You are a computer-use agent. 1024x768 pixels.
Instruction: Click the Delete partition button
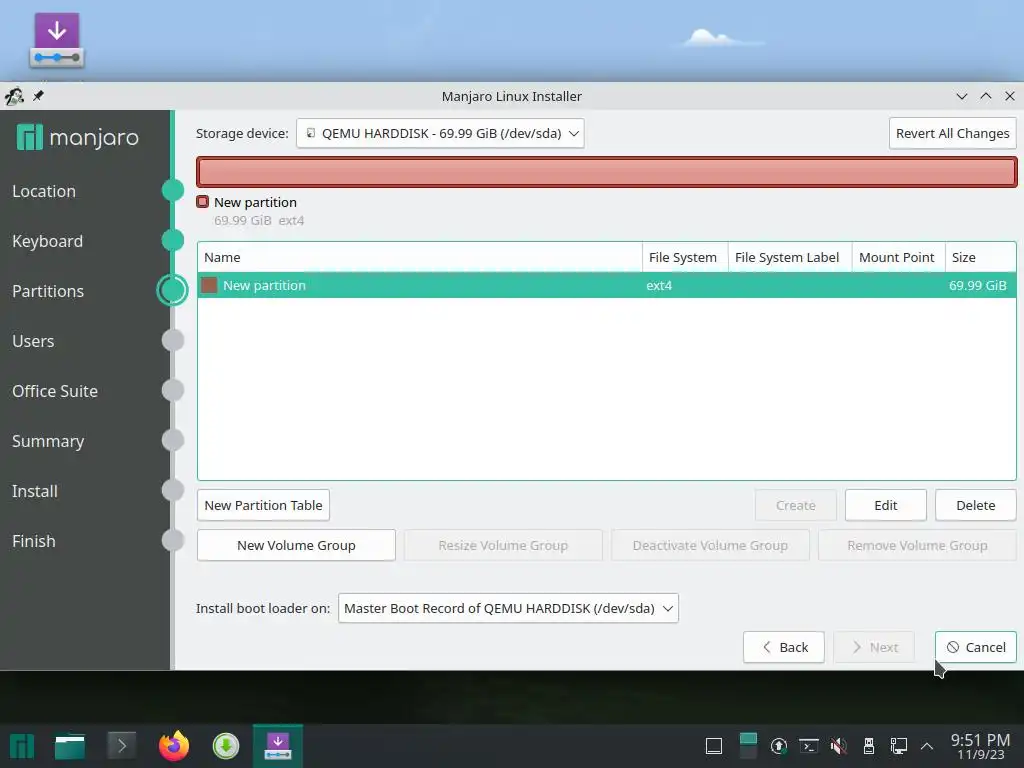[x=976, y=505]
